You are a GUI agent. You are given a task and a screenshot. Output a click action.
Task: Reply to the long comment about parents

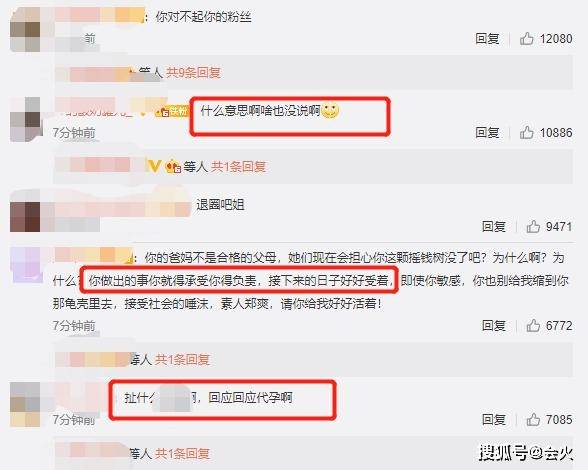[x=494, y=326]
